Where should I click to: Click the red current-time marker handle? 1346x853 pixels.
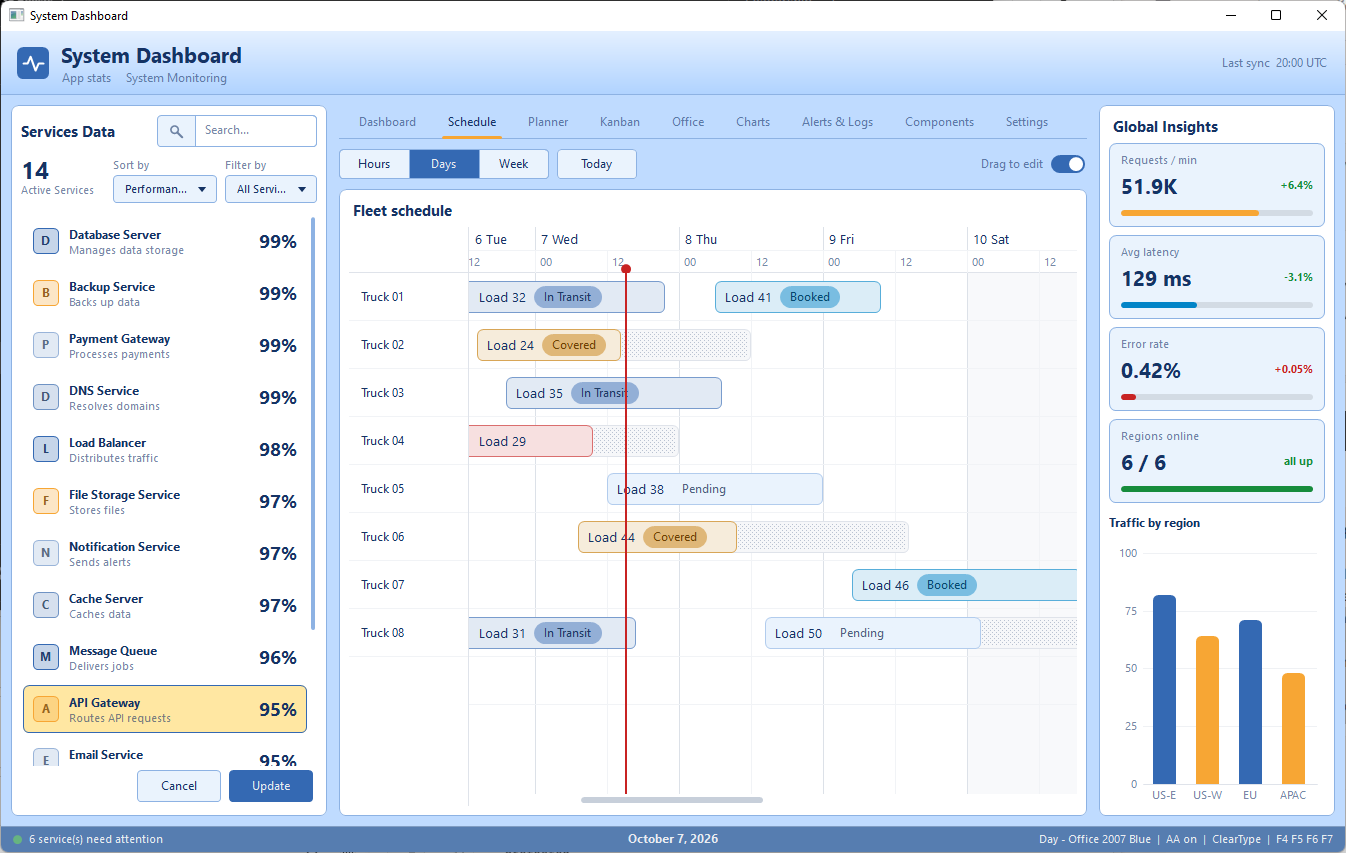click(x=626, y=268)
